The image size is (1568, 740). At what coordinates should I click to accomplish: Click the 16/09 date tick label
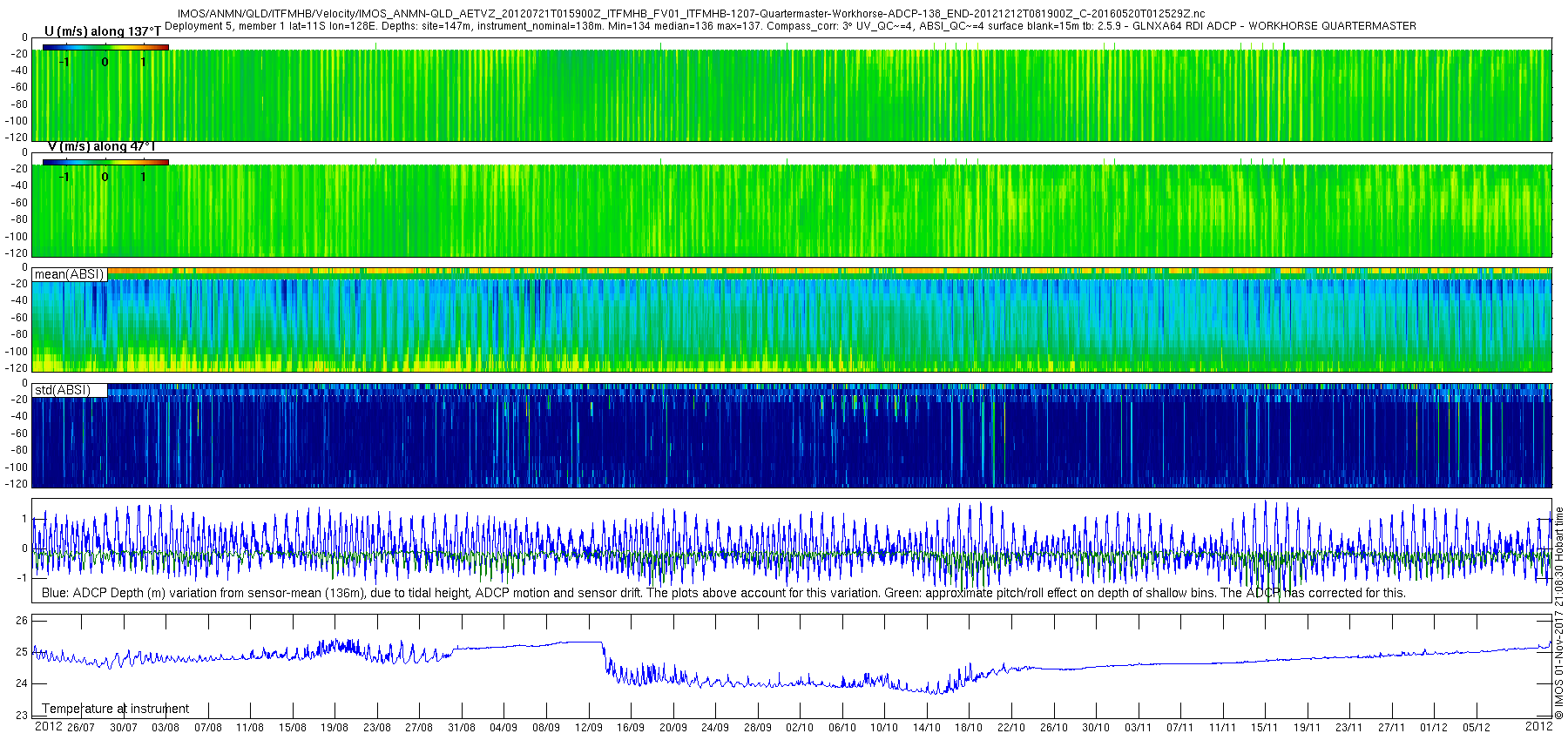[631, 728]
